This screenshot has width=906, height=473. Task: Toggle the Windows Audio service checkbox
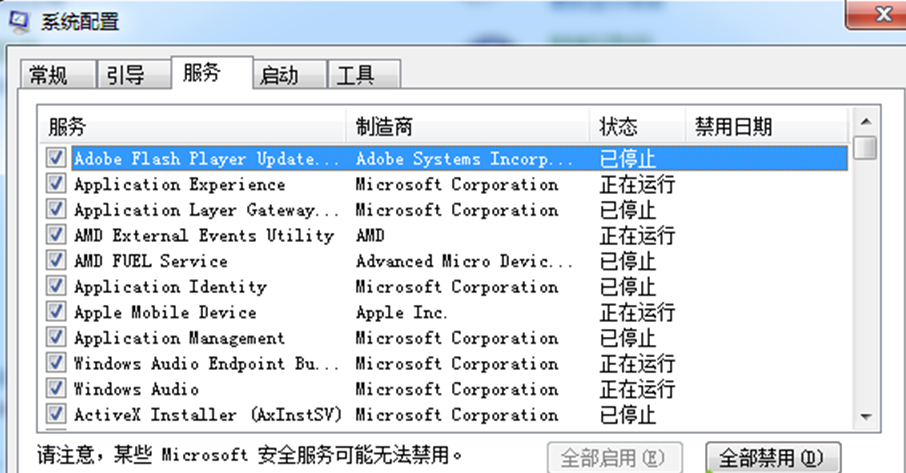[56, 389]
